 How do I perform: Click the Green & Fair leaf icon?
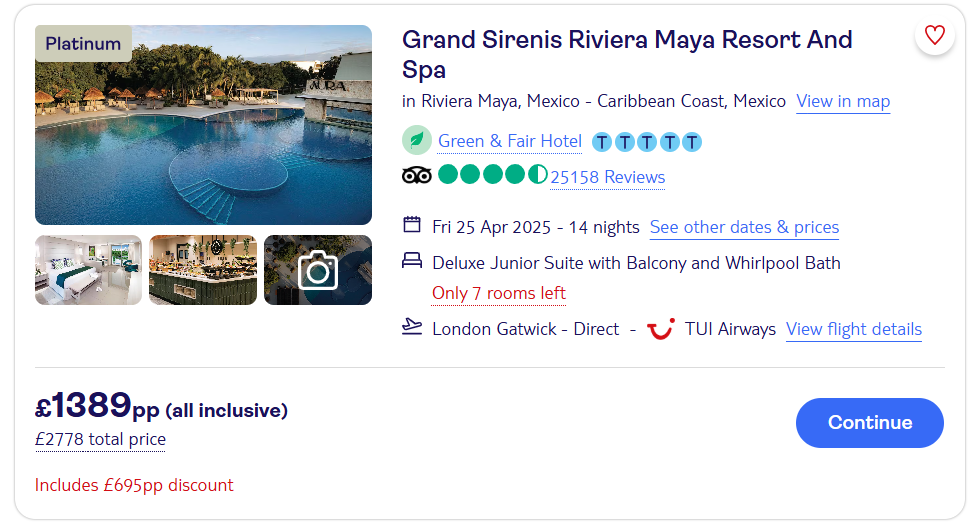(416, 141)
